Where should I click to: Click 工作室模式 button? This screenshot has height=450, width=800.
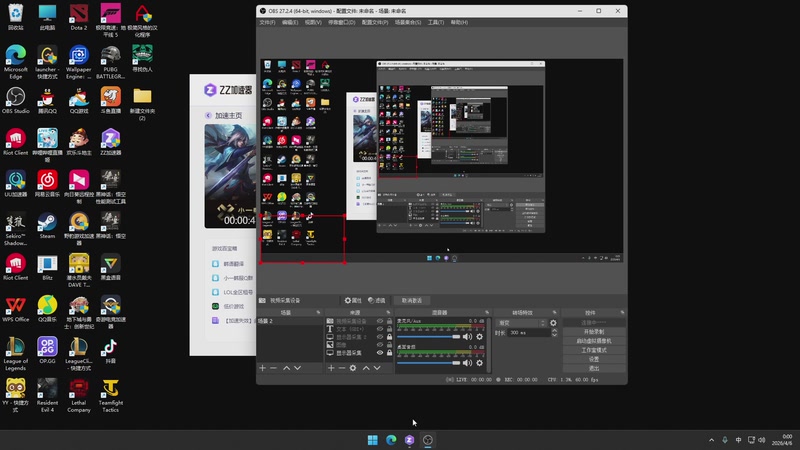[594, 350]
